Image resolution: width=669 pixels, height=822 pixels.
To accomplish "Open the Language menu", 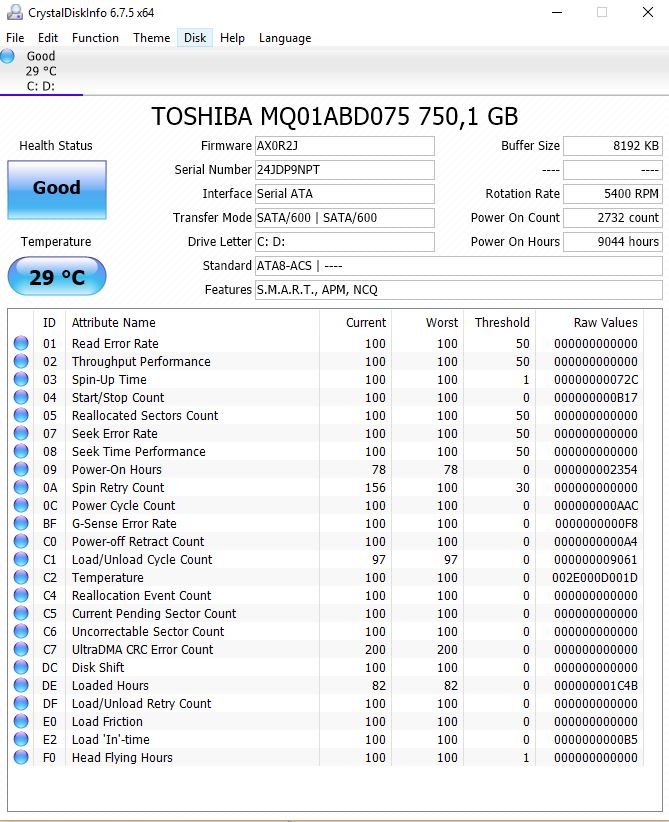I will pos(285,38).
